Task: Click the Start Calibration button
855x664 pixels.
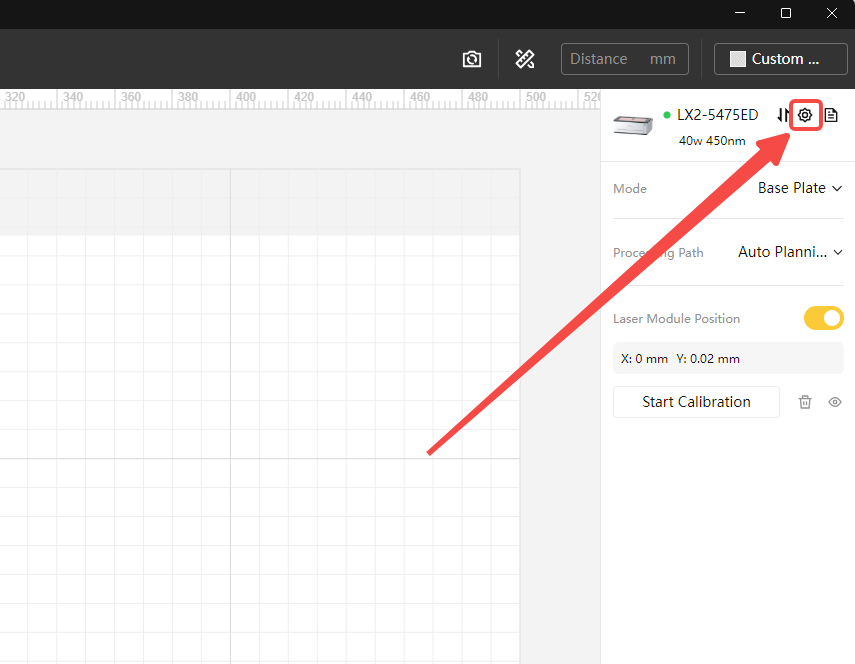Action: pyautogui.click(x=696, y=402)
